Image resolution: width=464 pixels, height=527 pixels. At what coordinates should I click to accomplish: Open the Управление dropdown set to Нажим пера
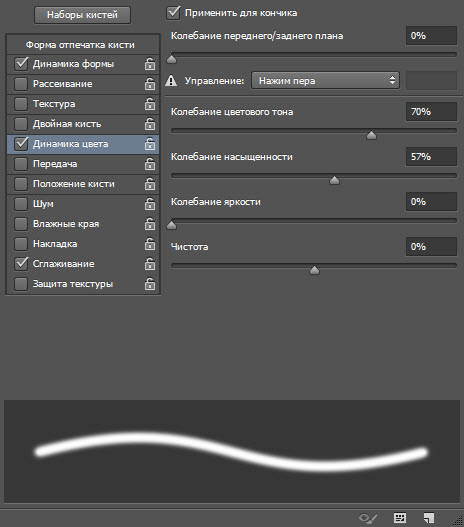click(x=325, y=81)
